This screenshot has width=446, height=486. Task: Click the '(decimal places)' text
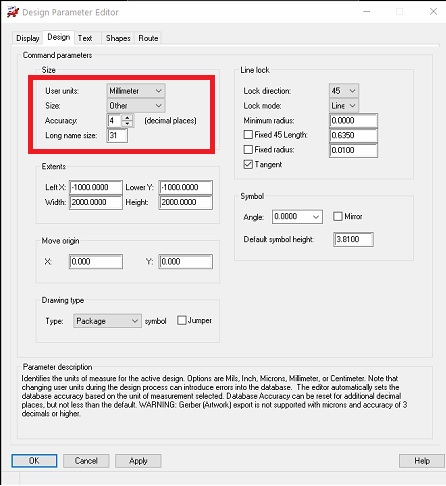(170, 121)
